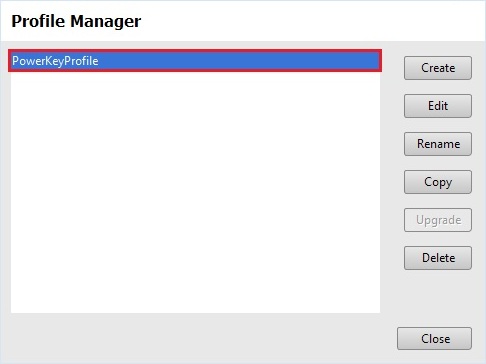486x364 pixels.
Task: Click the greyed-out Upgrade button
Action: [438, 220]
